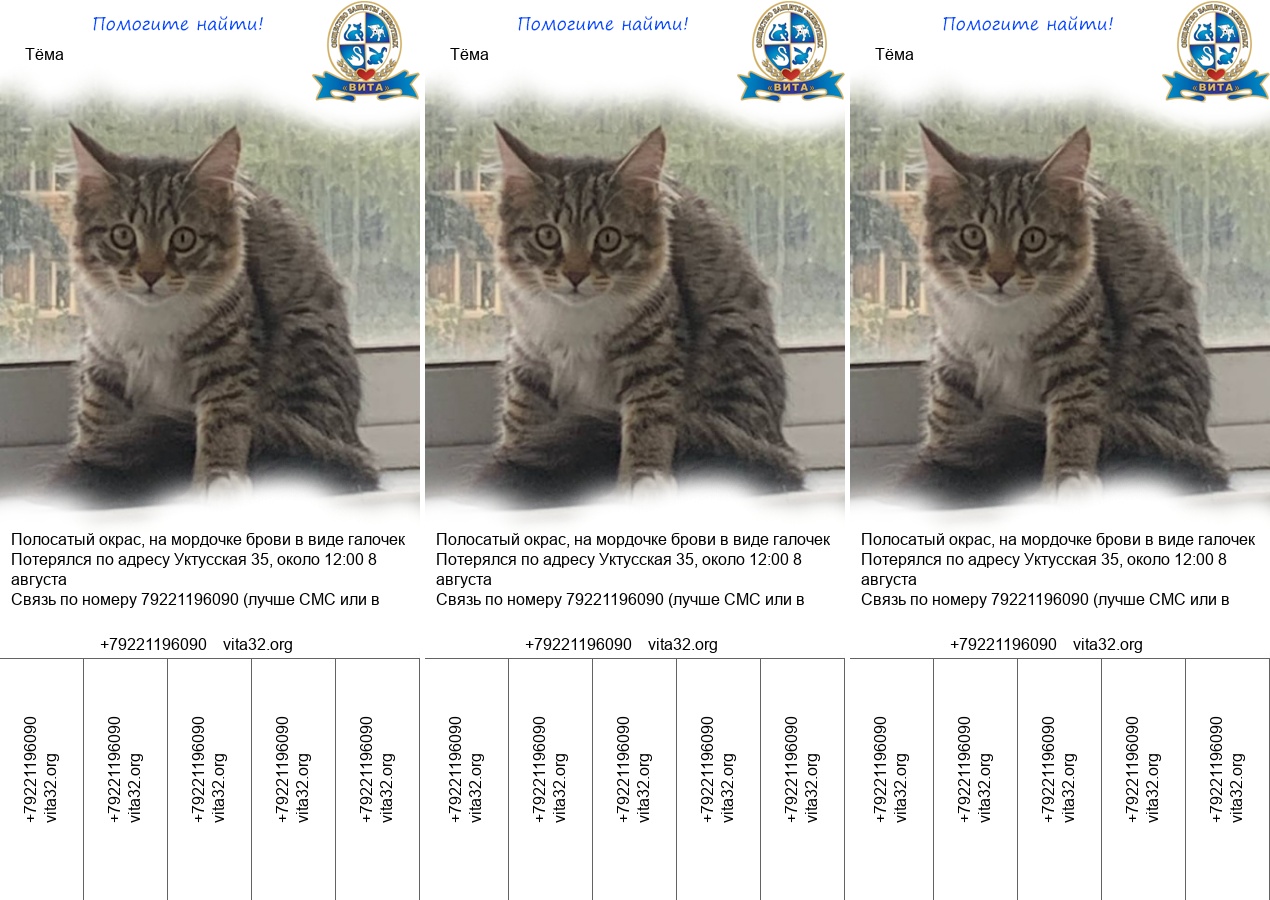This screenshot has width=1270, height=900.
Task: Click the name 'Тёма' on the left flyer
Action: [x=44, y=55]
